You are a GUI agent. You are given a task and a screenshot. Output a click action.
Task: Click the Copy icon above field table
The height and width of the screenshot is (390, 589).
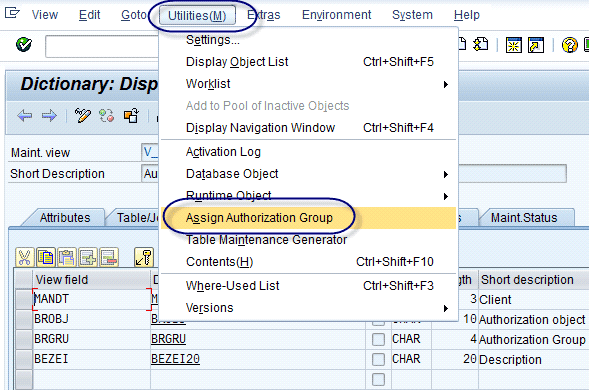click(46, 257)
